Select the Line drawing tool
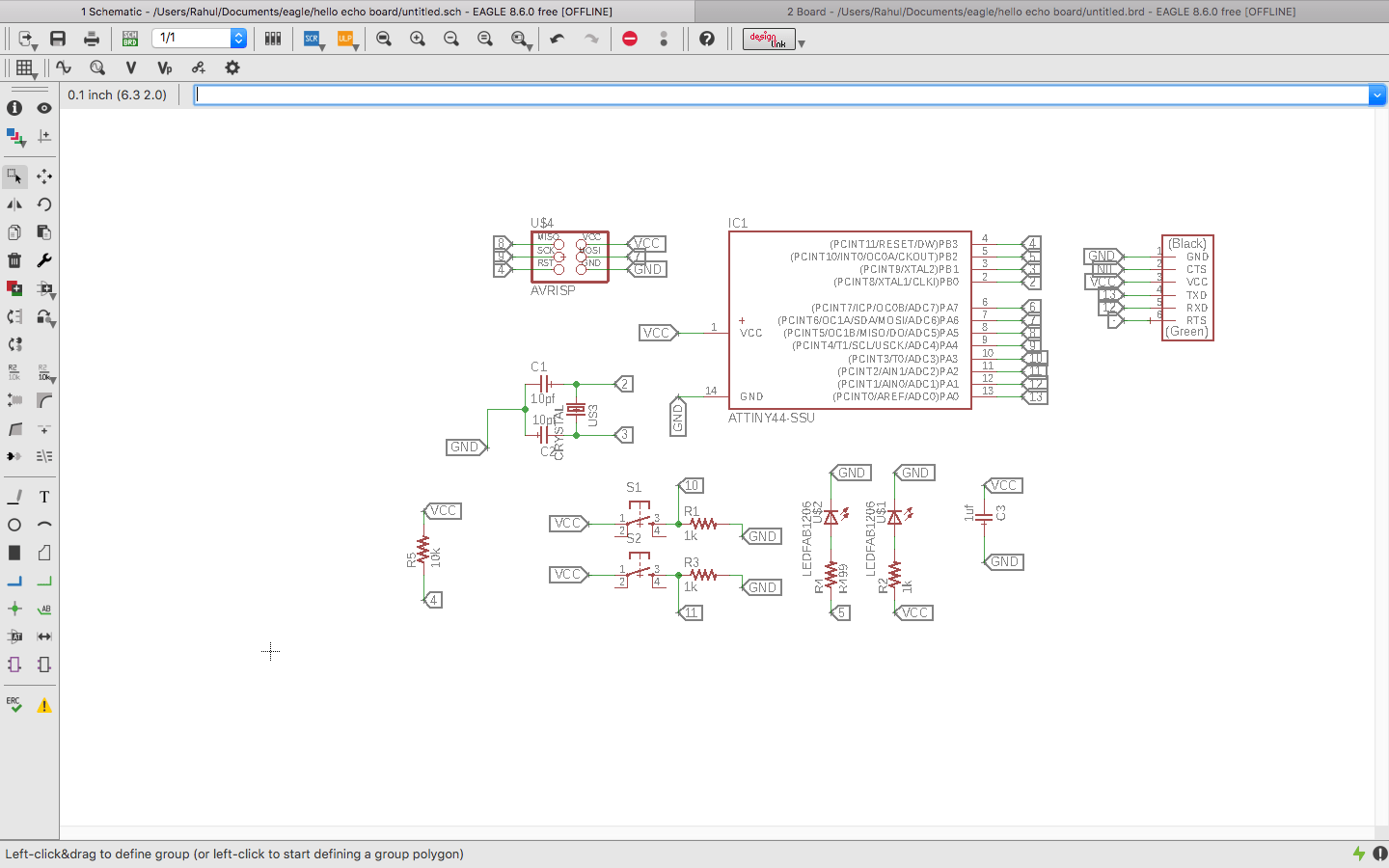 point(14,497)
